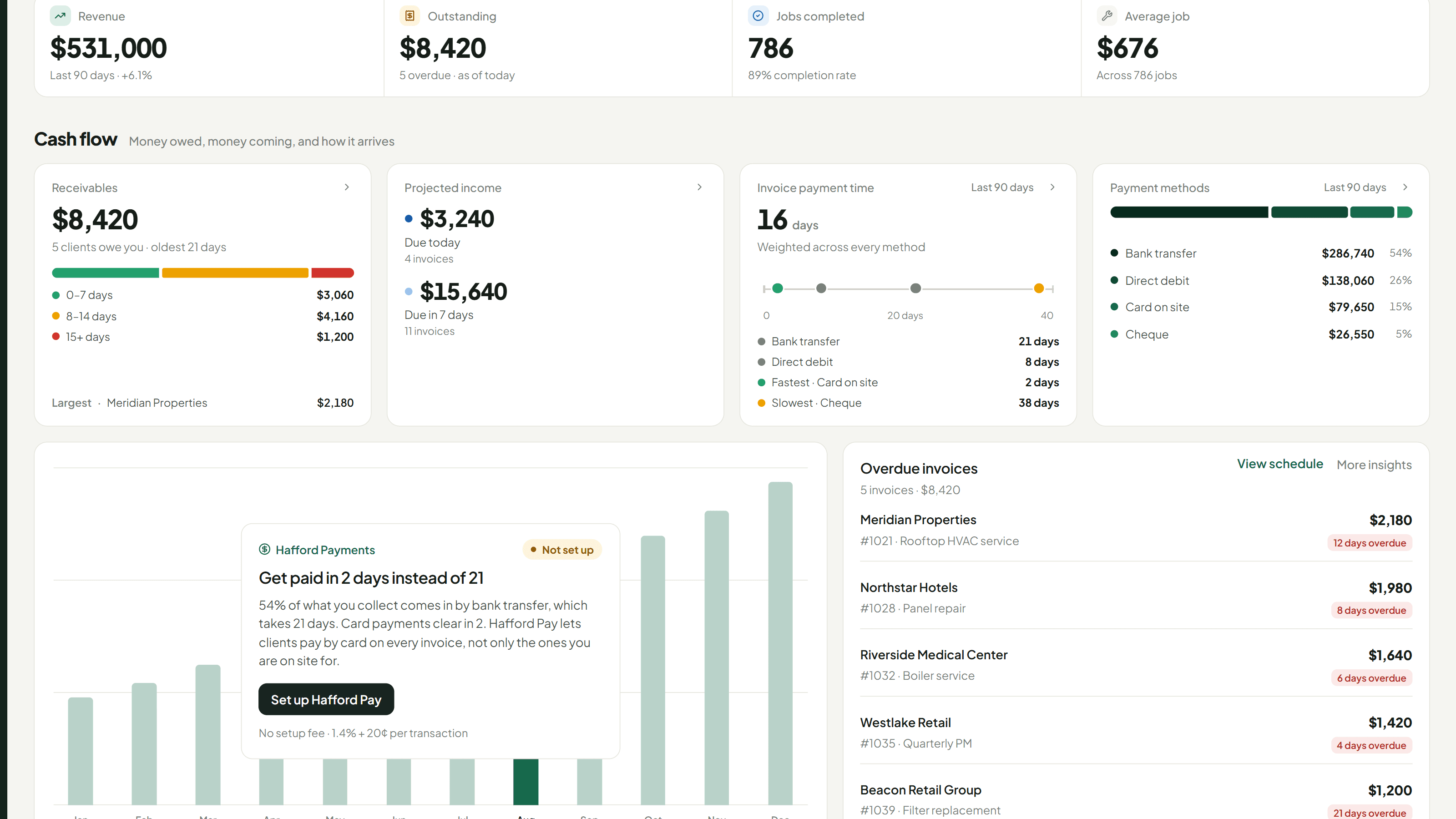Click the Average job wrench icon
The image size is (1456, 819).
click(x=1107, y=16)
